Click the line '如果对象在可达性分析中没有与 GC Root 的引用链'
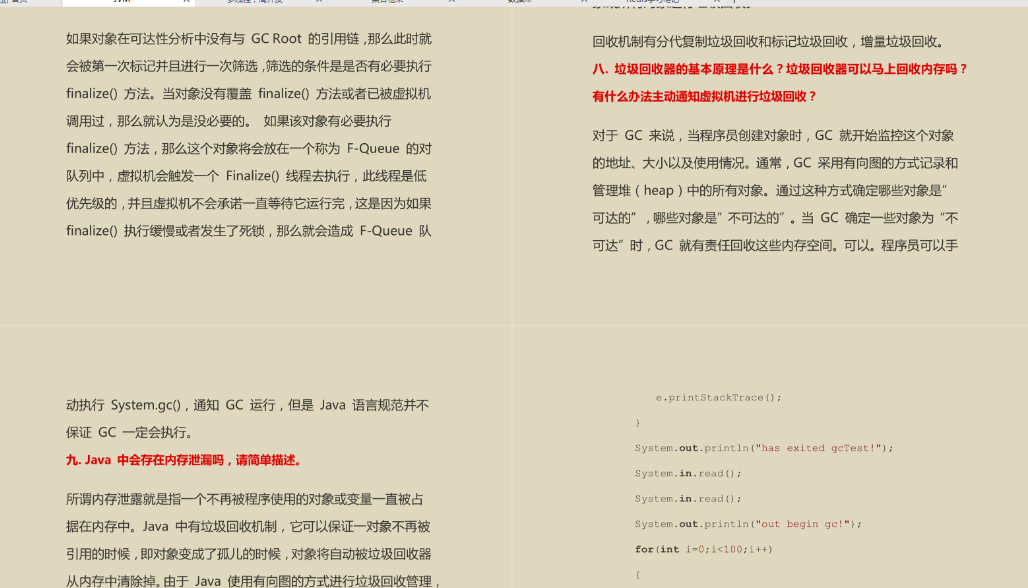 [x=248, y=39]
